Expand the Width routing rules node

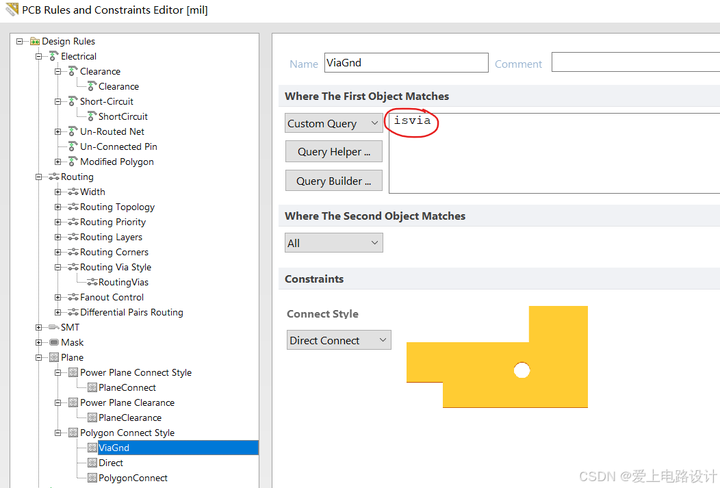pos(58,192)
